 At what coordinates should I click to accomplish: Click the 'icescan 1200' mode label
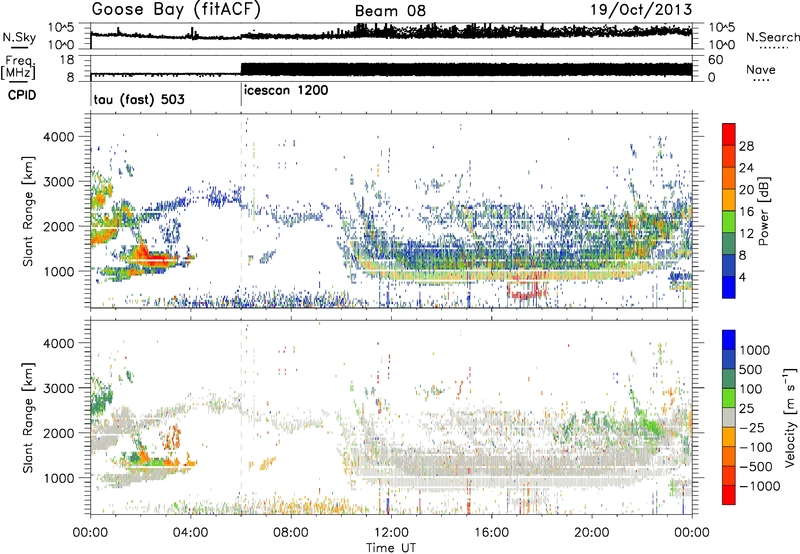pyautogui.click(x=286, y=91)
